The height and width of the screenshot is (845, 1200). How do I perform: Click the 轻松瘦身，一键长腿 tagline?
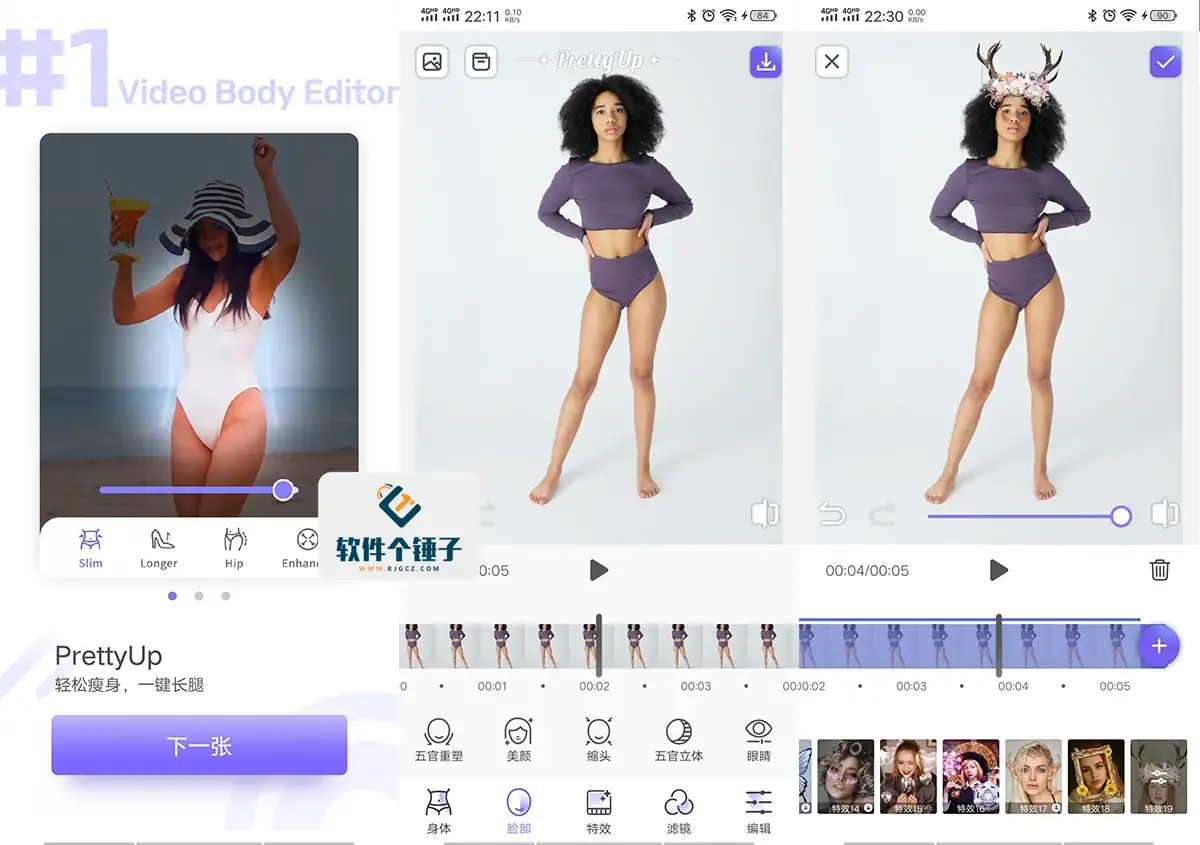click(x=130, y=686)
